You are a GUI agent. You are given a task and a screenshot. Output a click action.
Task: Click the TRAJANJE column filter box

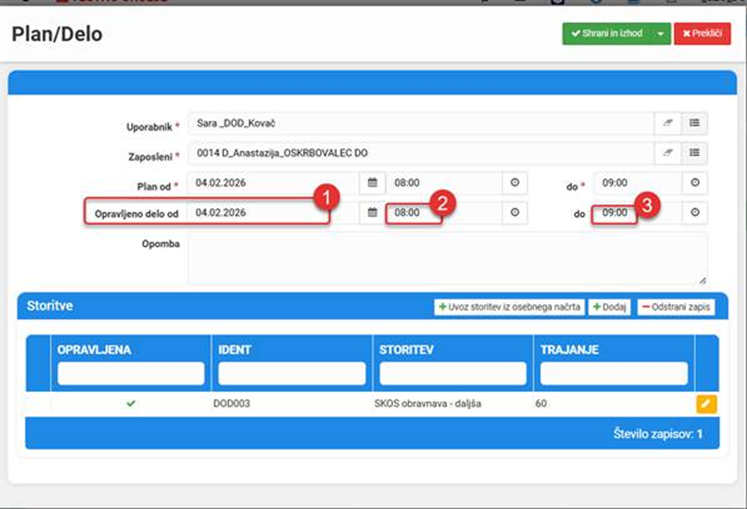click(x=614, y=374)
